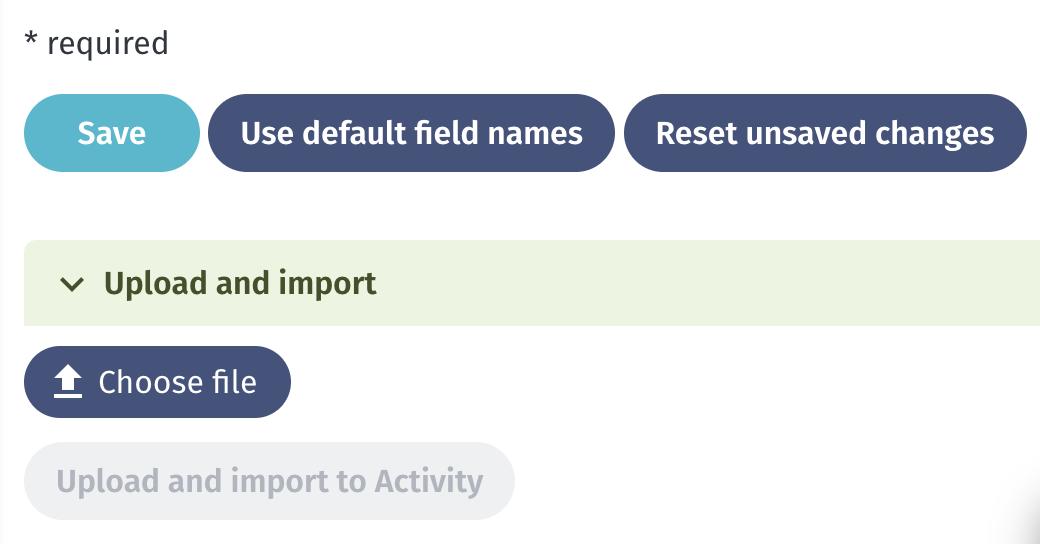Click the Upload and import heading text
Screen dimensions: 1040x544
pyautogui.click(x=240, y=283)
